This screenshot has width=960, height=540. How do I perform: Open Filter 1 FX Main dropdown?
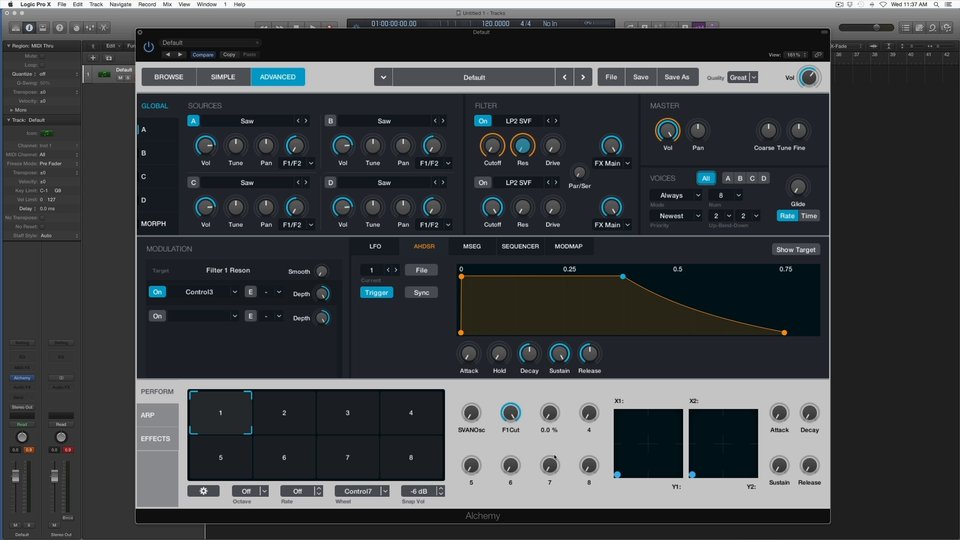(x=612, y=163)
